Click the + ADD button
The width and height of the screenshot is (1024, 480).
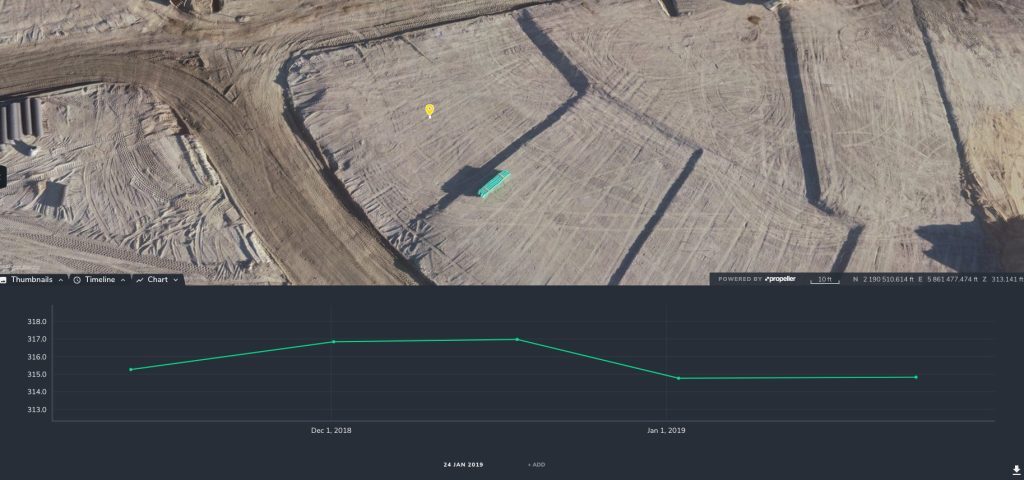click(536, 465)
